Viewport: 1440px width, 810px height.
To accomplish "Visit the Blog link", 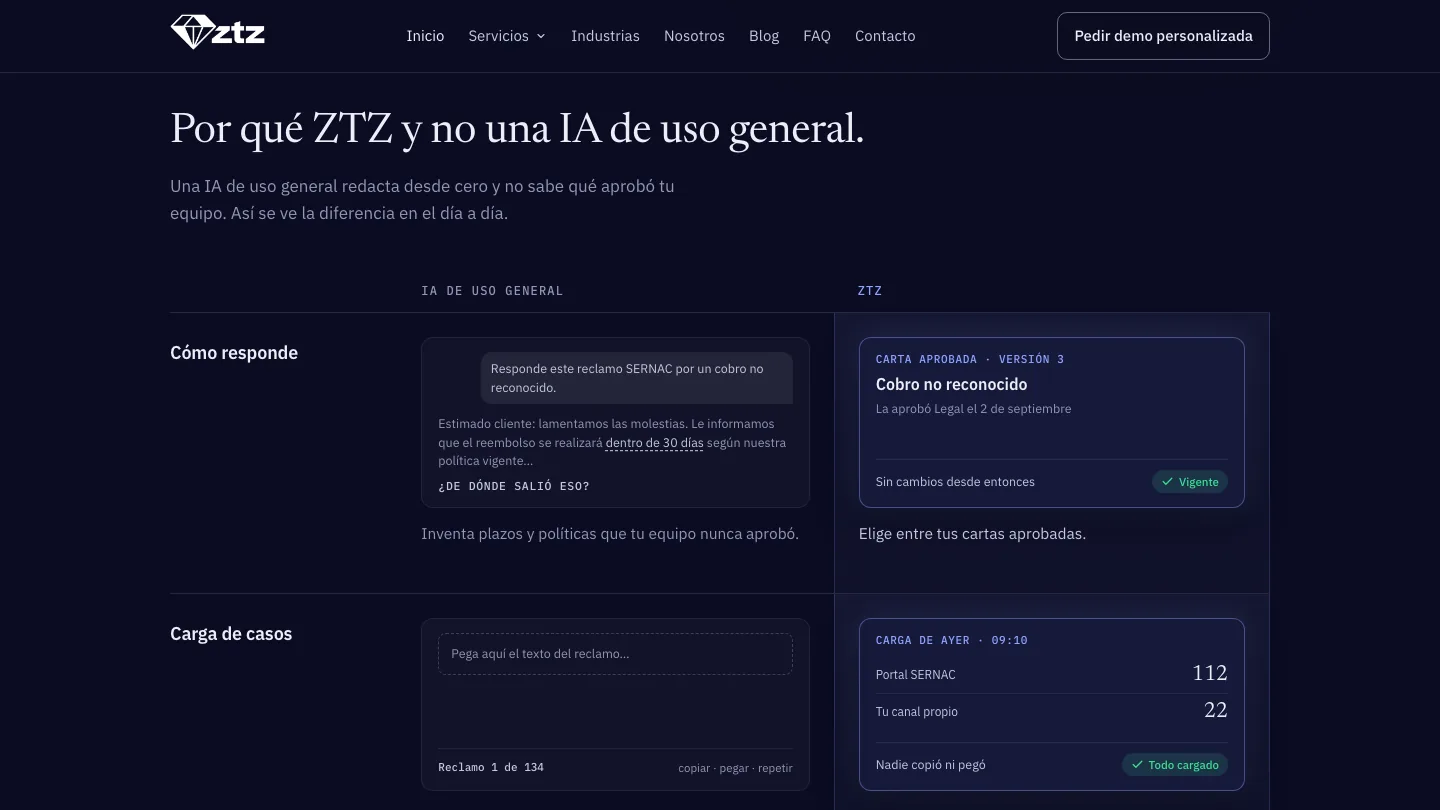I will 764,36.
